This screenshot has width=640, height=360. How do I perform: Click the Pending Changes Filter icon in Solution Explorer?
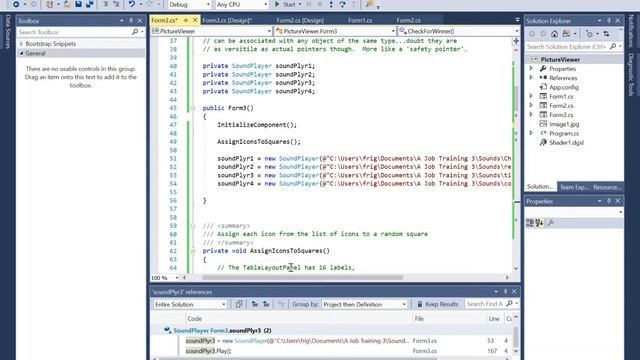(589, 34)
